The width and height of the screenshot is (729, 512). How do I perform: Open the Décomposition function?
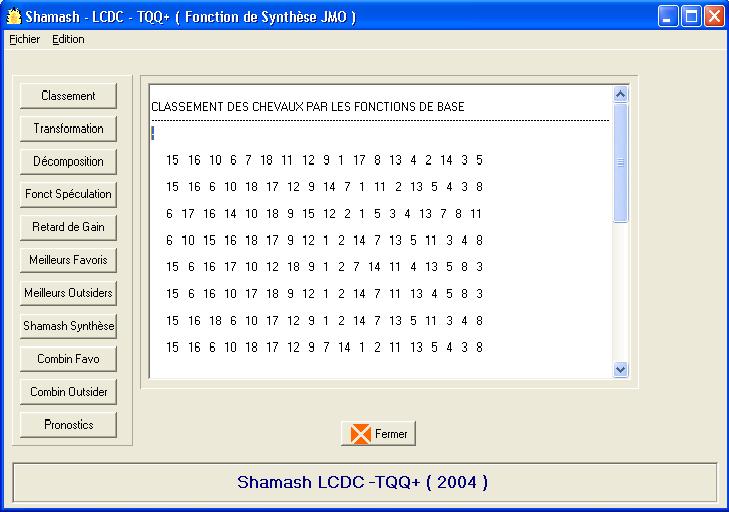click(68, 161)
